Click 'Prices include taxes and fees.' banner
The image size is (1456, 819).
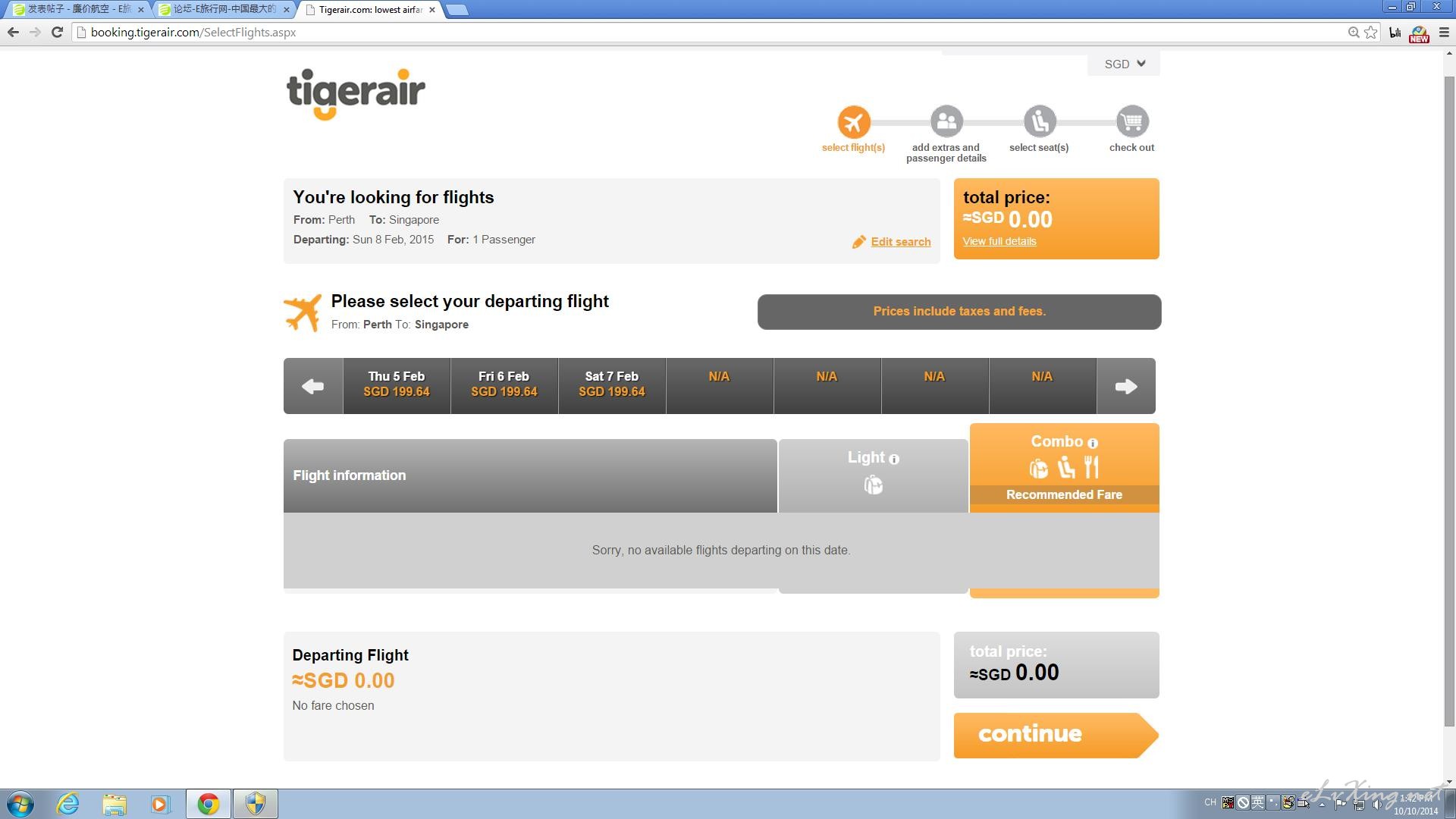[x=959, y=312]
